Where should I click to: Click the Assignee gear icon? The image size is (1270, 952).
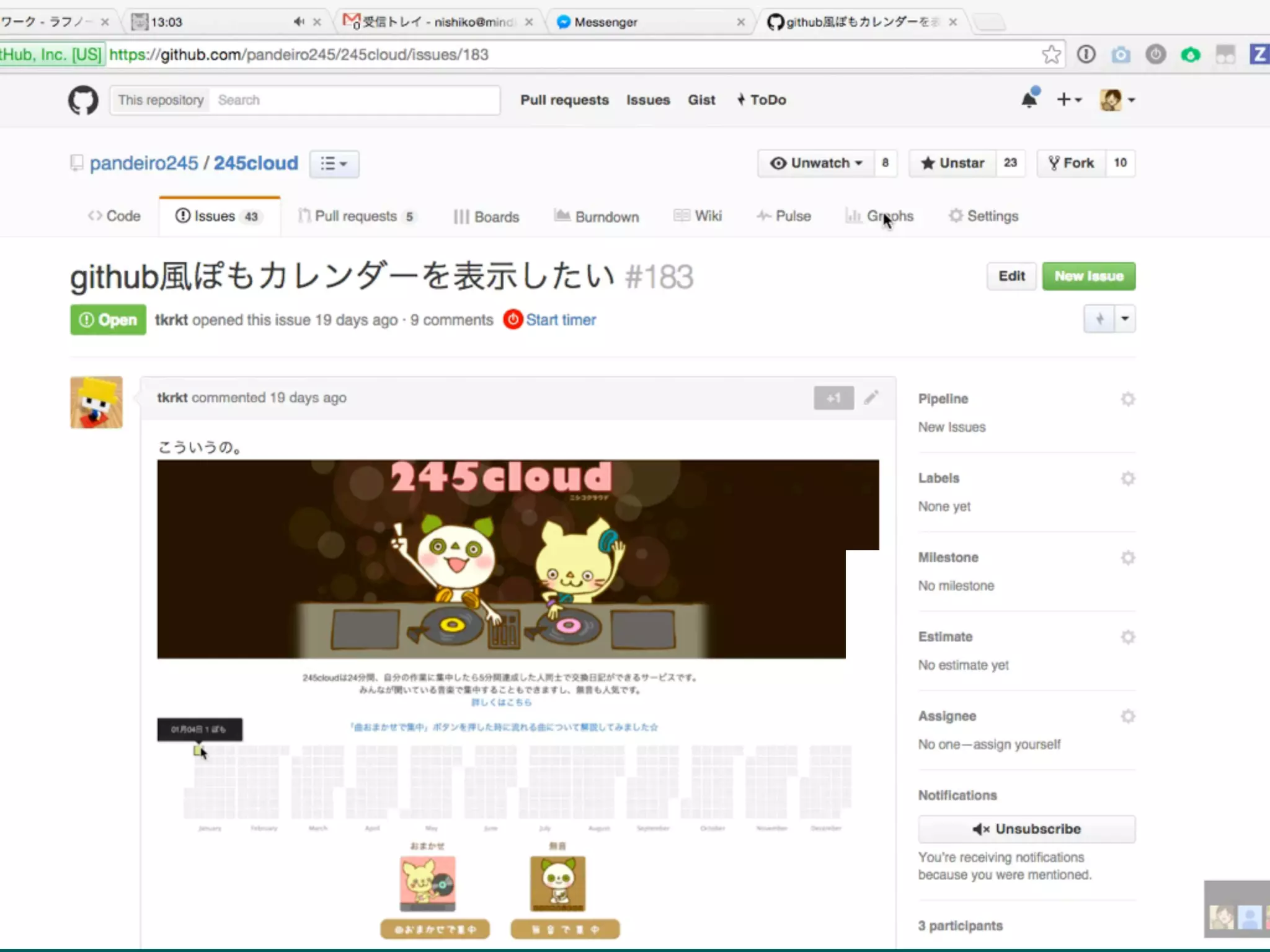pyautogui.click(x=1127, y=716)
